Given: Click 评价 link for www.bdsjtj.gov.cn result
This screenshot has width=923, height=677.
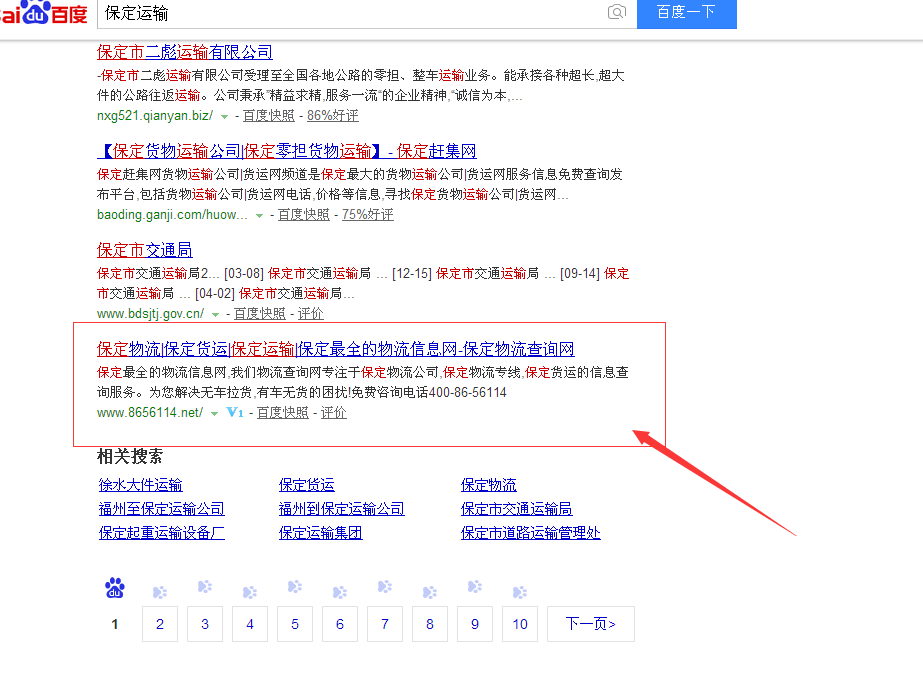Looking at the screenshot, I should pyautogui.click(x=311, y=313).
